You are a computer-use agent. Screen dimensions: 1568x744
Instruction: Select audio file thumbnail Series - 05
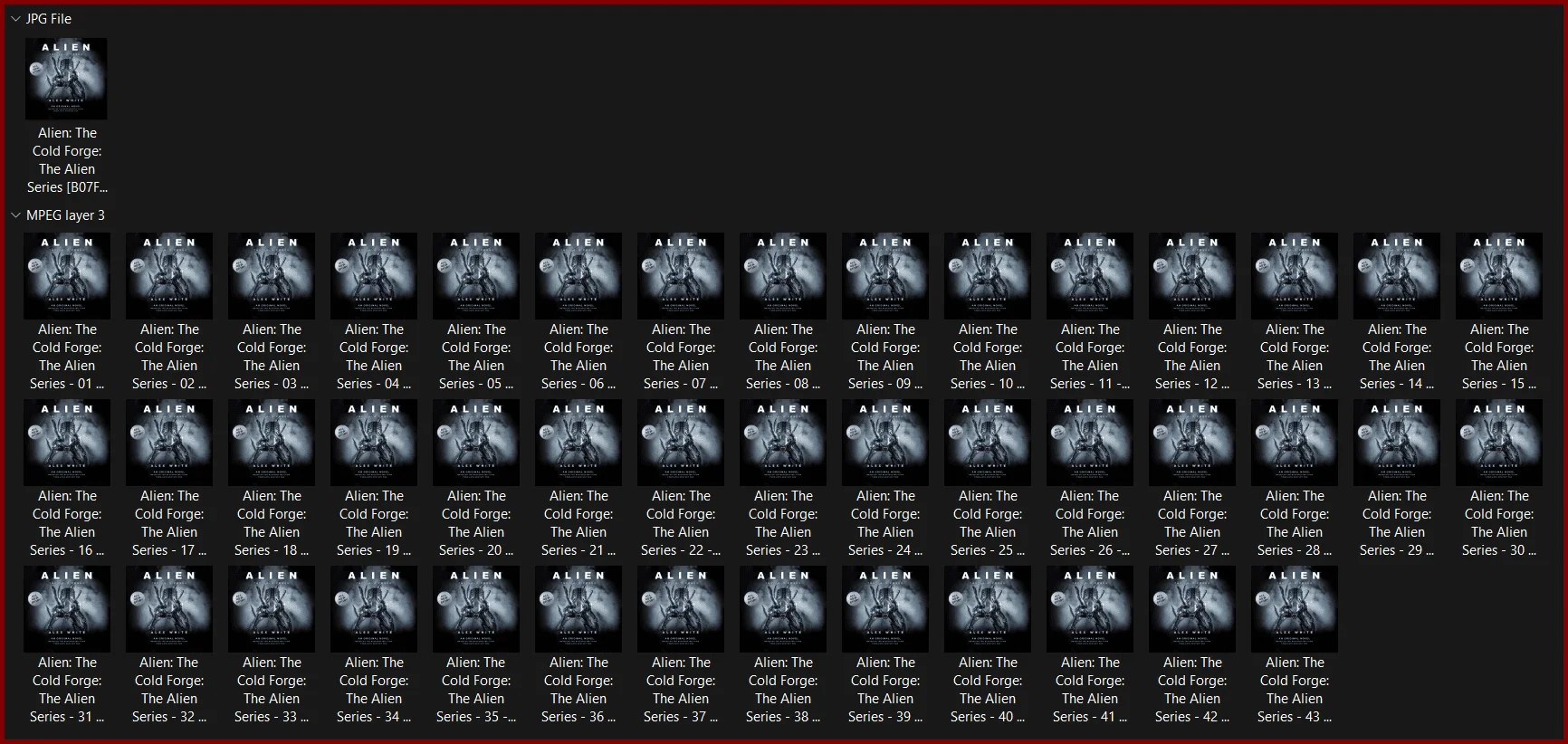(x=476, y=276)
